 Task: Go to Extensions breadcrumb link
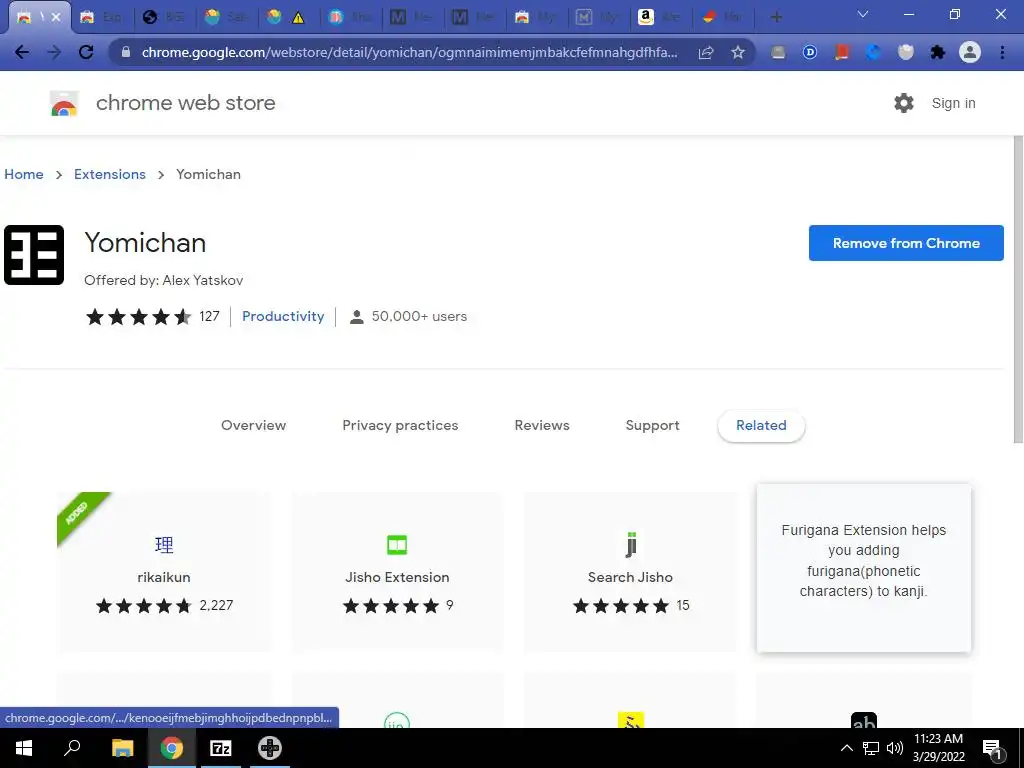tap(110, 174)
